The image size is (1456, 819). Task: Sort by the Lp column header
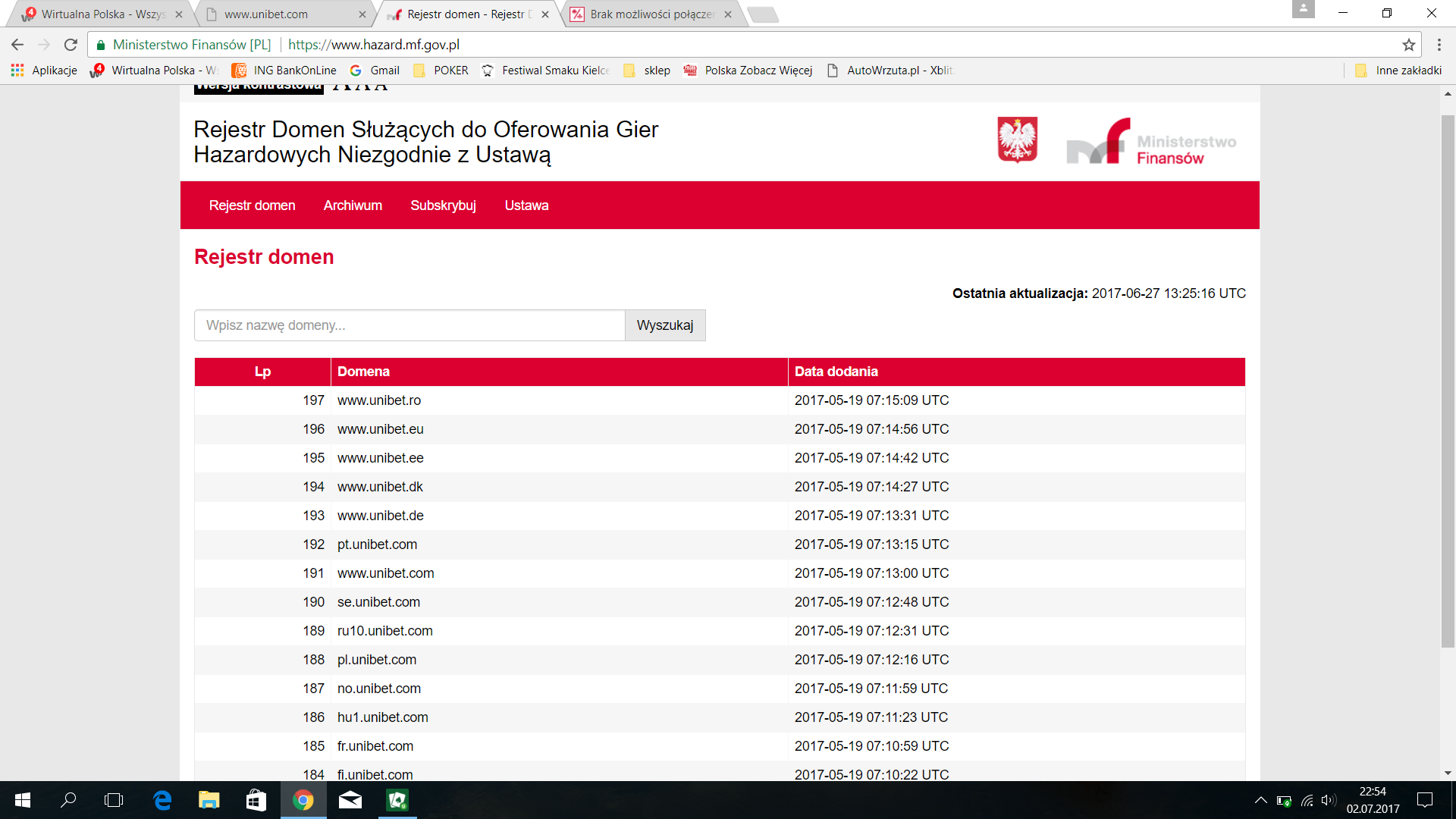pos(262,372)
